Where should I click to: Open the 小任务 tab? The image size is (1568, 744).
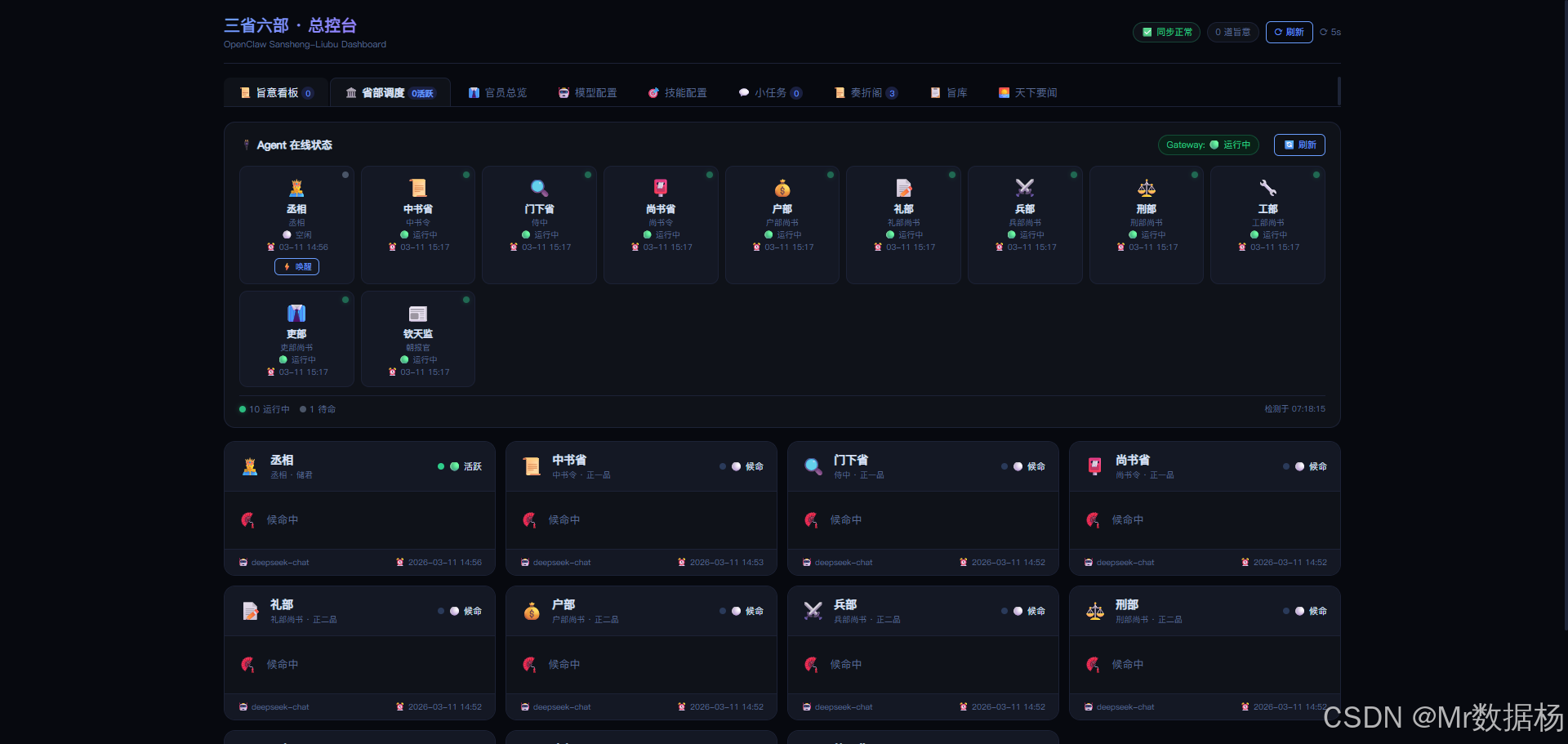(770, 92)
